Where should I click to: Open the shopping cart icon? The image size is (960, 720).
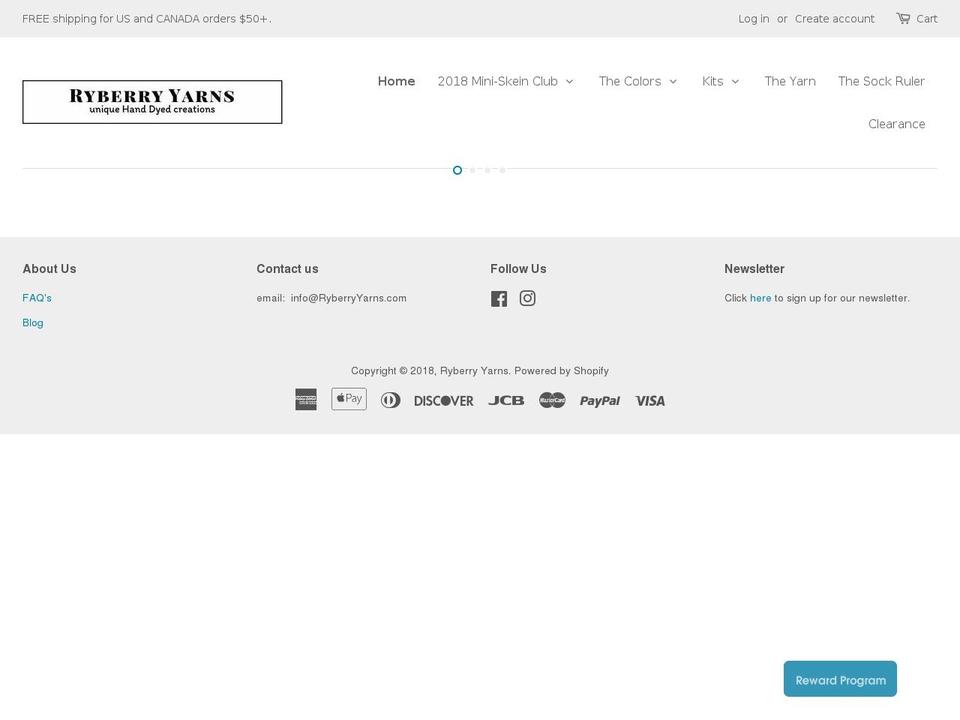click(903, 18)
